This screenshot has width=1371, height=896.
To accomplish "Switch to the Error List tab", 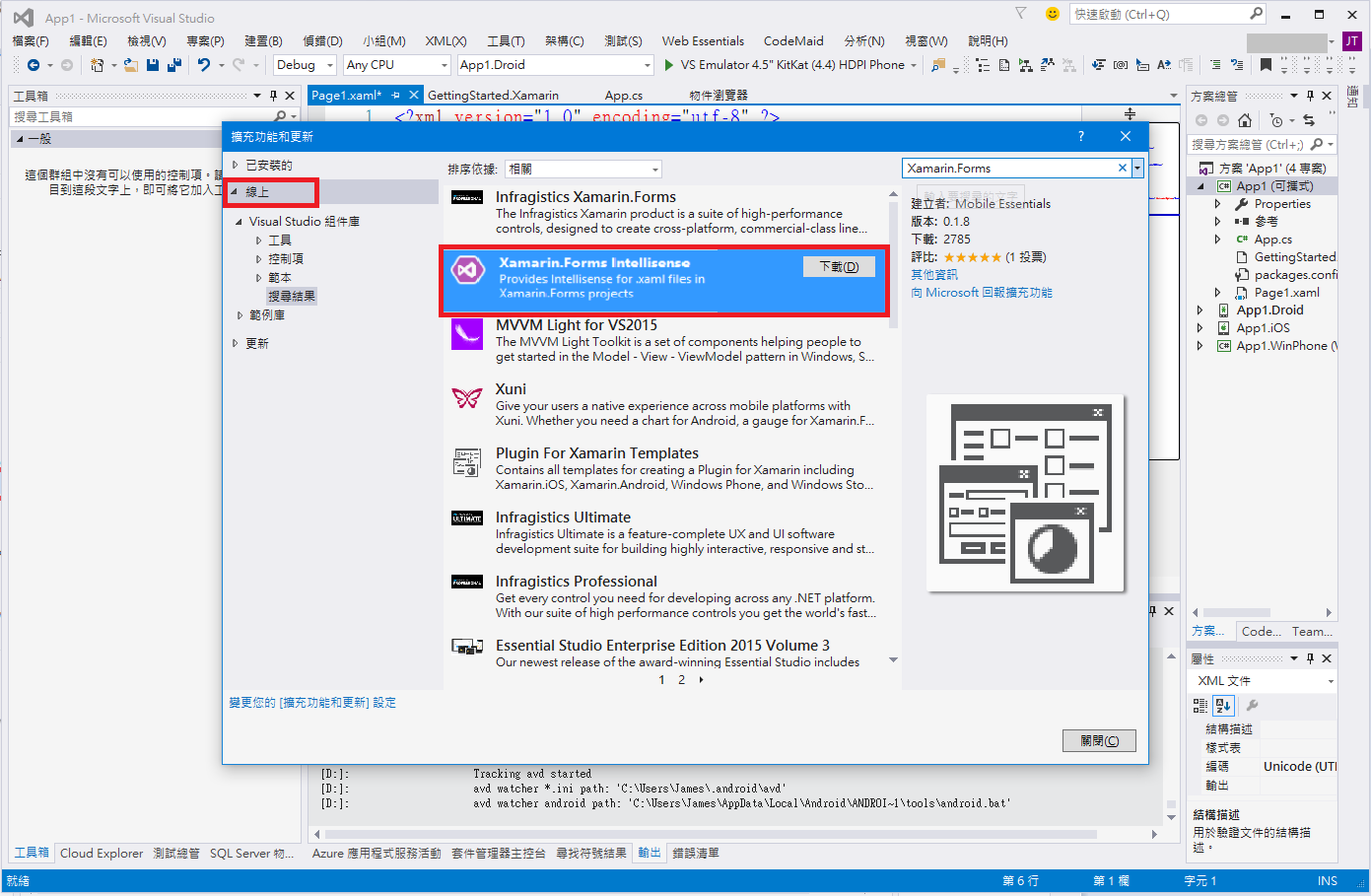I will tap(696, 853).
